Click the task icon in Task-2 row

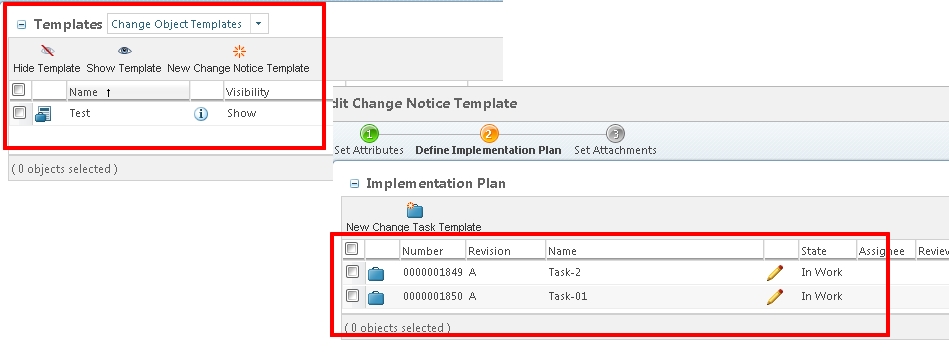click(x=376, y=273)
